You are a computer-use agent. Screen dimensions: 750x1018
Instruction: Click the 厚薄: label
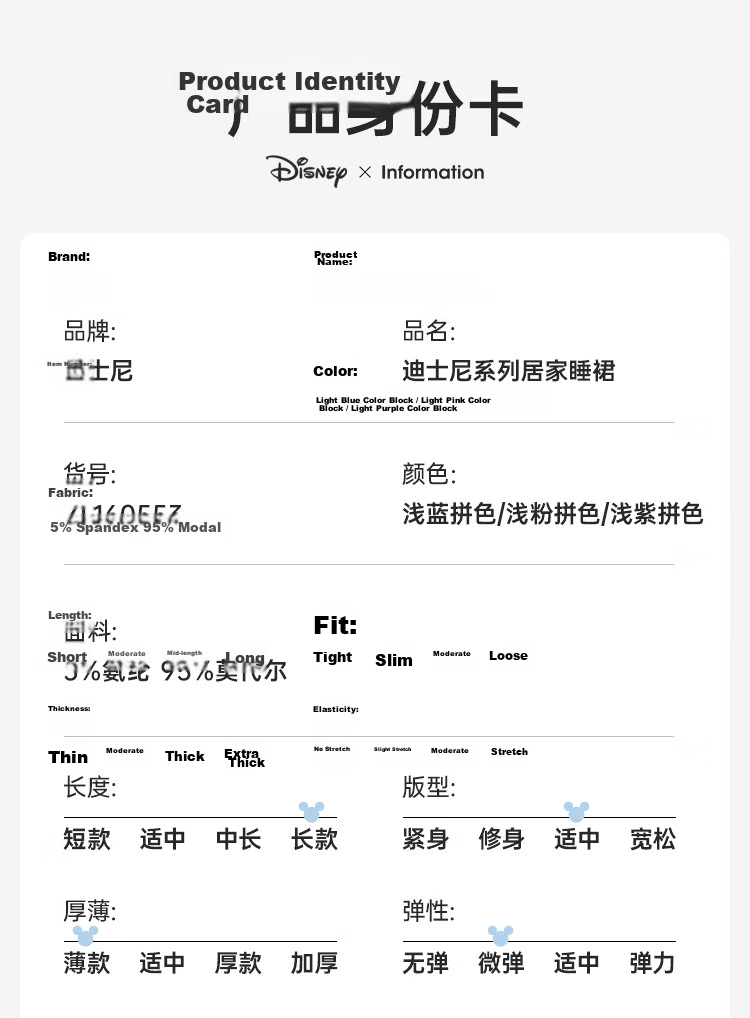tap(90, 912)
